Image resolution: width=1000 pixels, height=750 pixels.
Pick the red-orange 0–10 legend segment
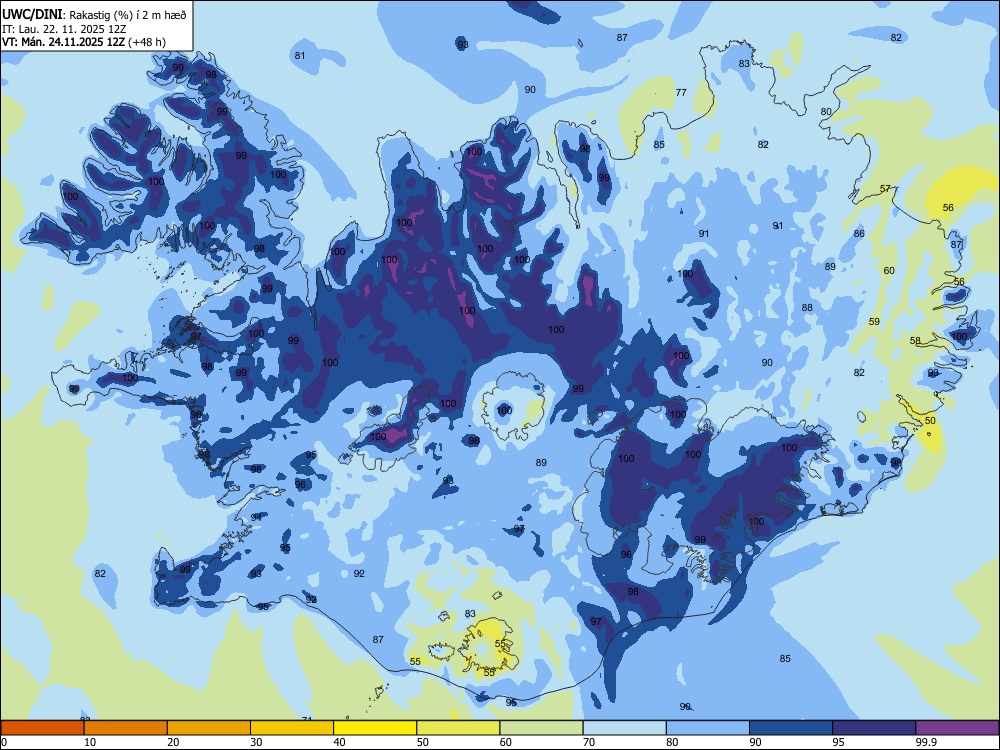[42, 728]
